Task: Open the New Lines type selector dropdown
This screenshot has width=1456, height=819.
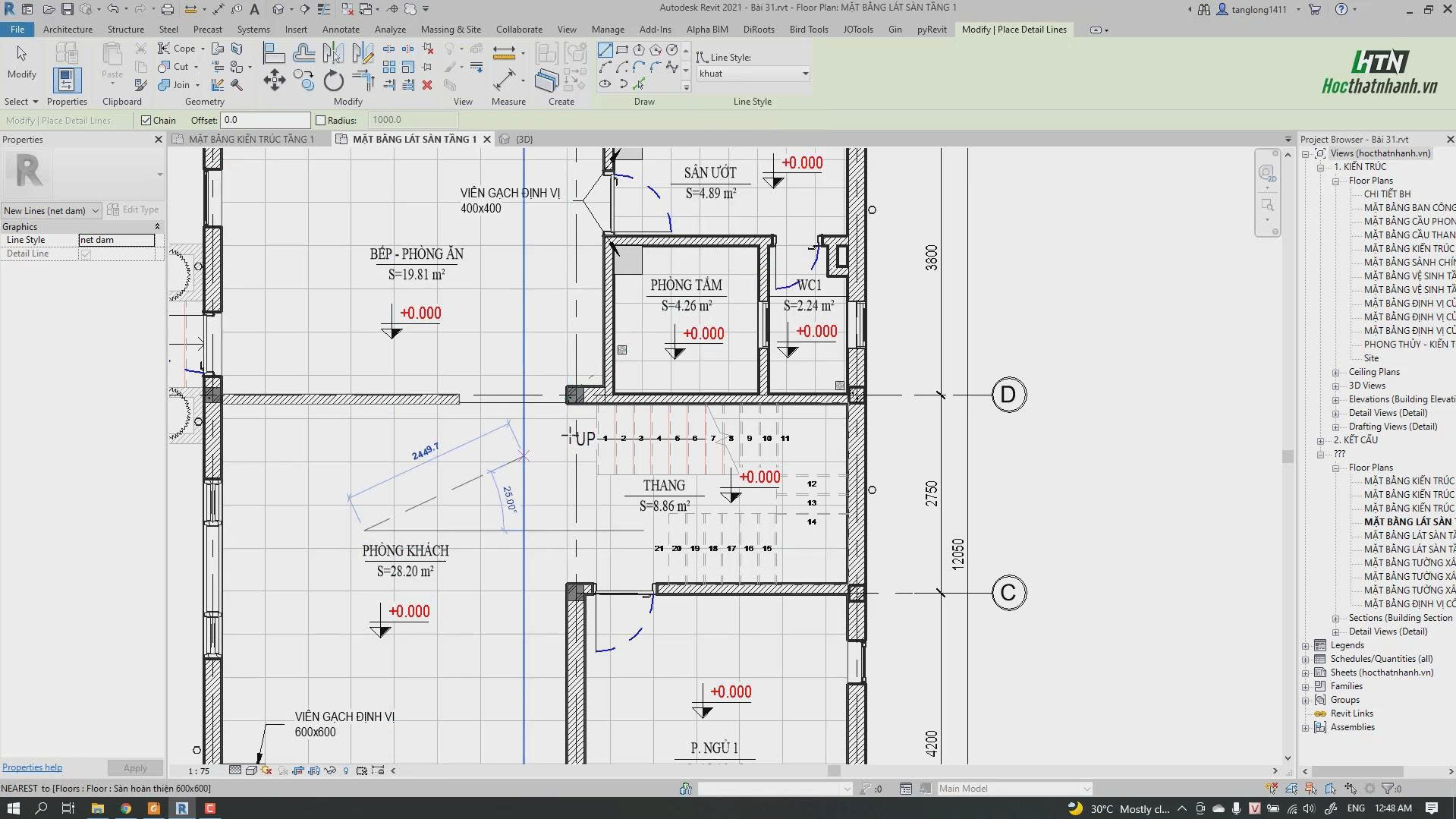Action: tap(51, 210)
